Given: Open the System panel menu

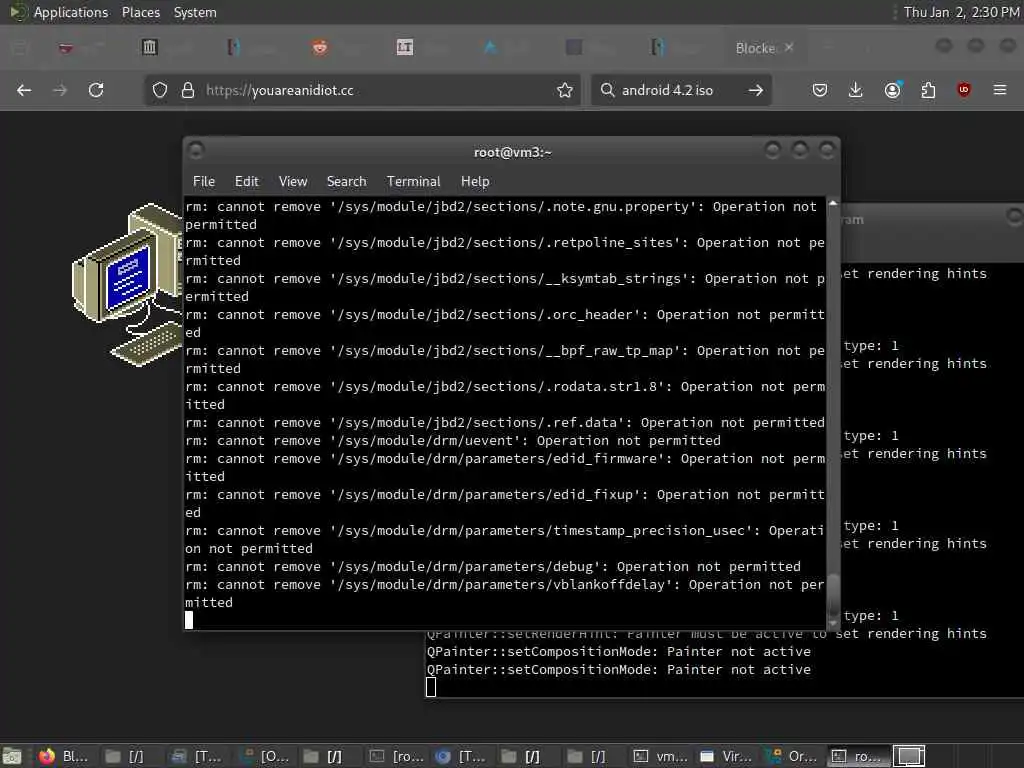Looking at the screenshot, I should [x=195, y=12].
